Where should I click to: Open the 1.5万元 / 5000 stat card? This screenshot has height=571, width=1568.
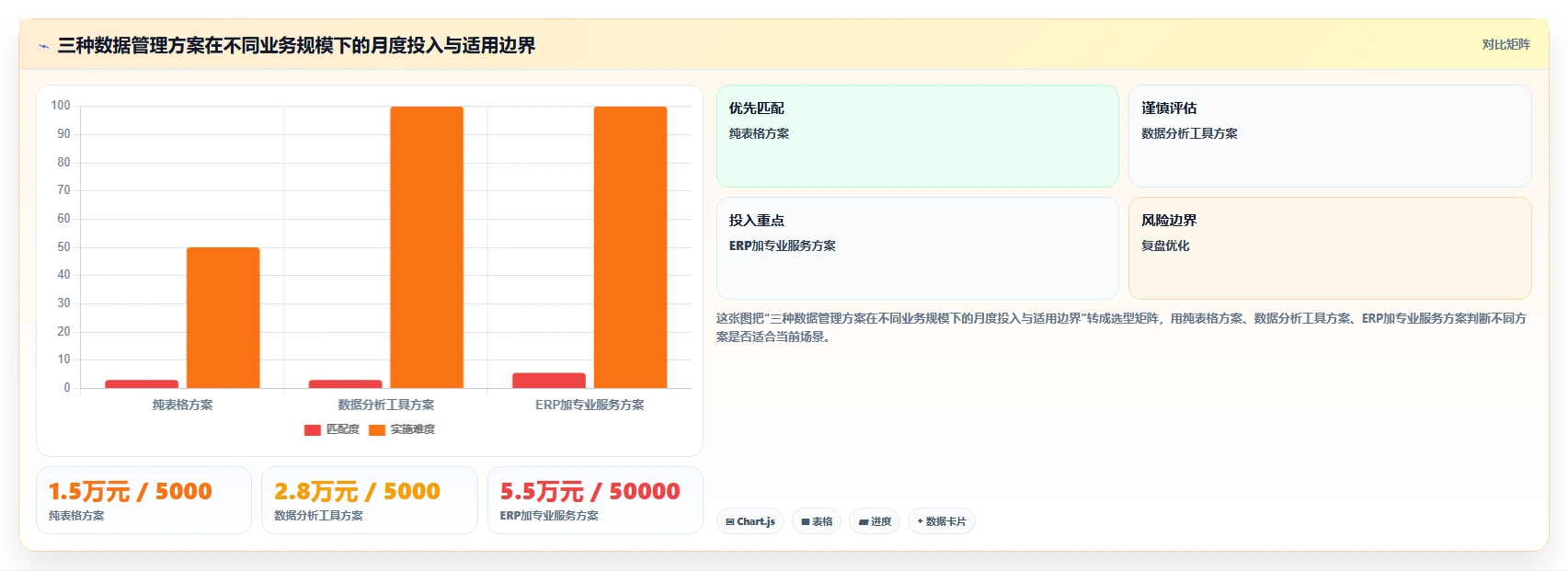[x=143, y=500]
